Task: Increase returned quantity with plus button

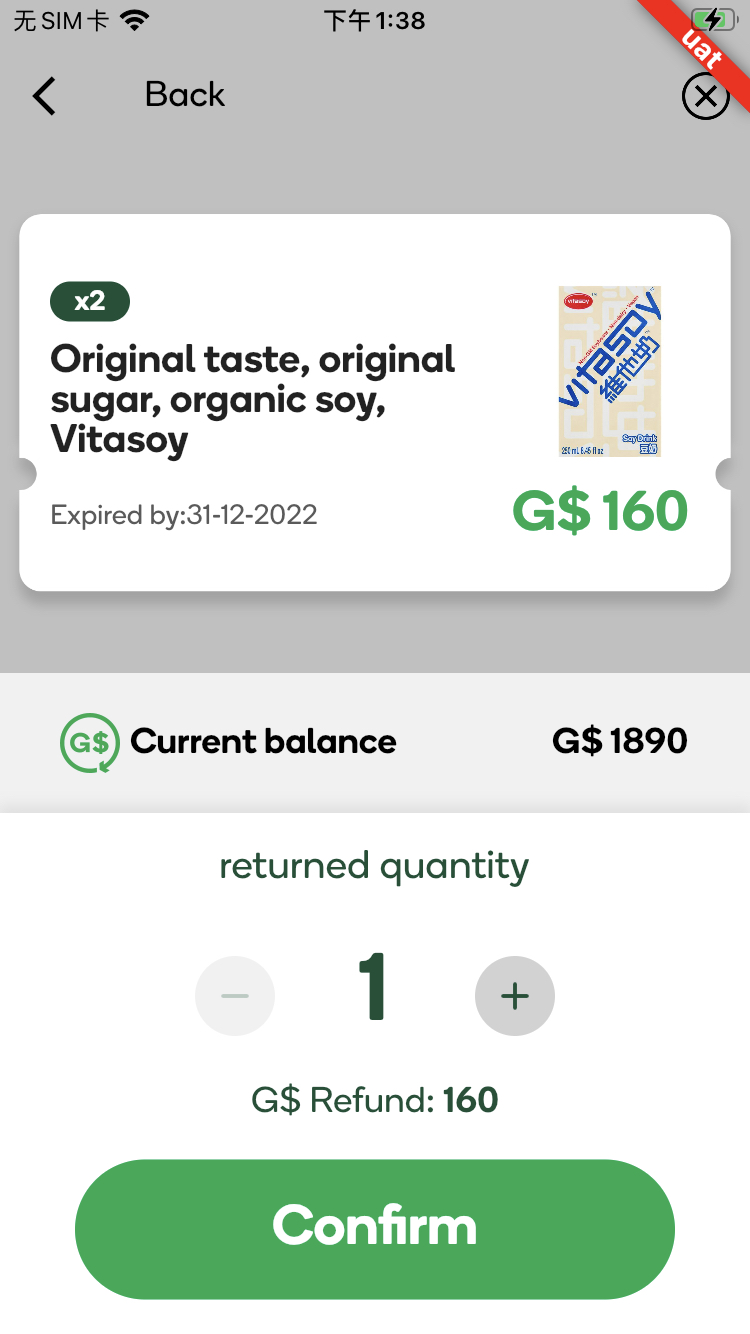Action: coord(515,996)
